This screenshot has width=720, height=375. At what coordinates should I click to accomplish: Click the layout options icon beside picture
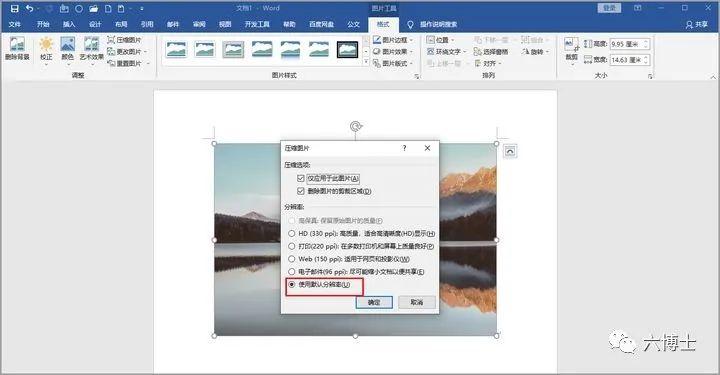pos(510,151)
